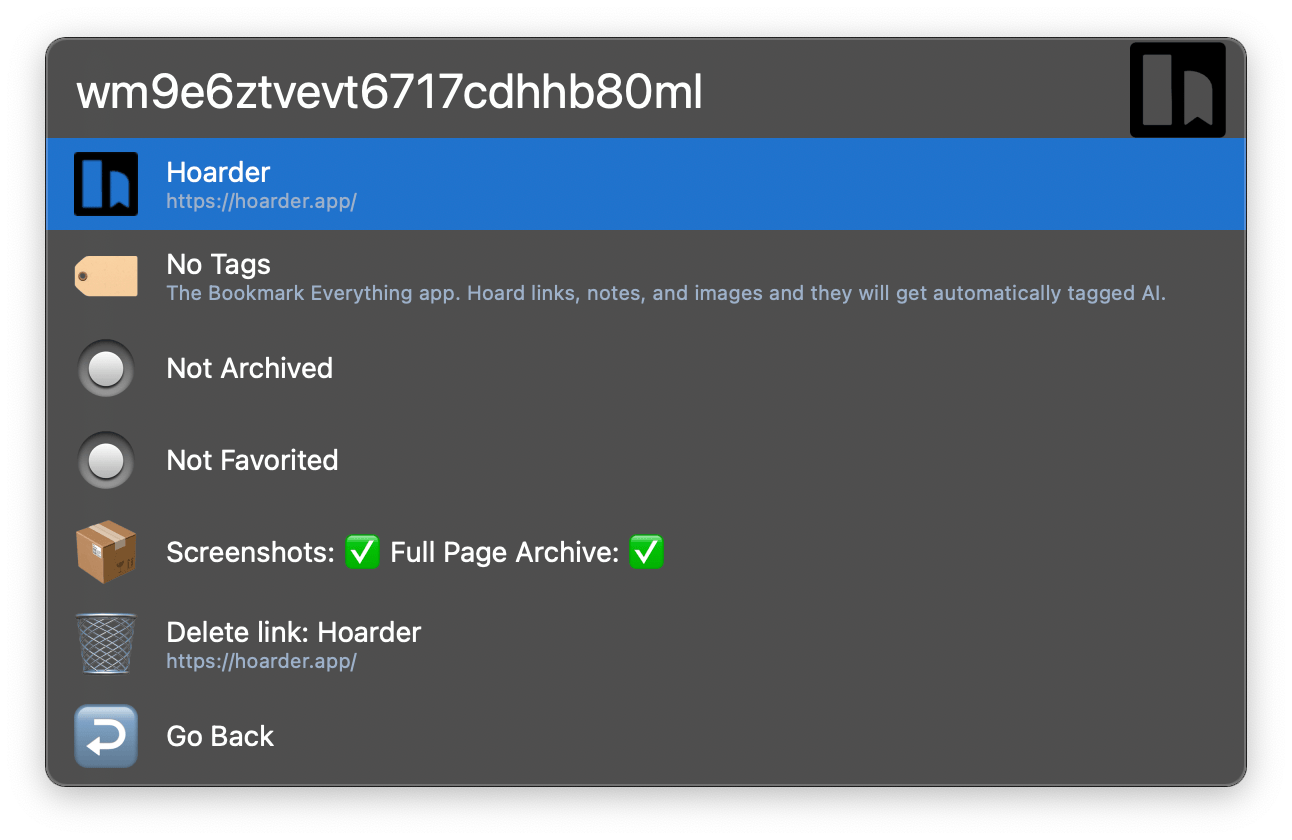
Task: Click the tan tag icon
Action: (106, 276)
